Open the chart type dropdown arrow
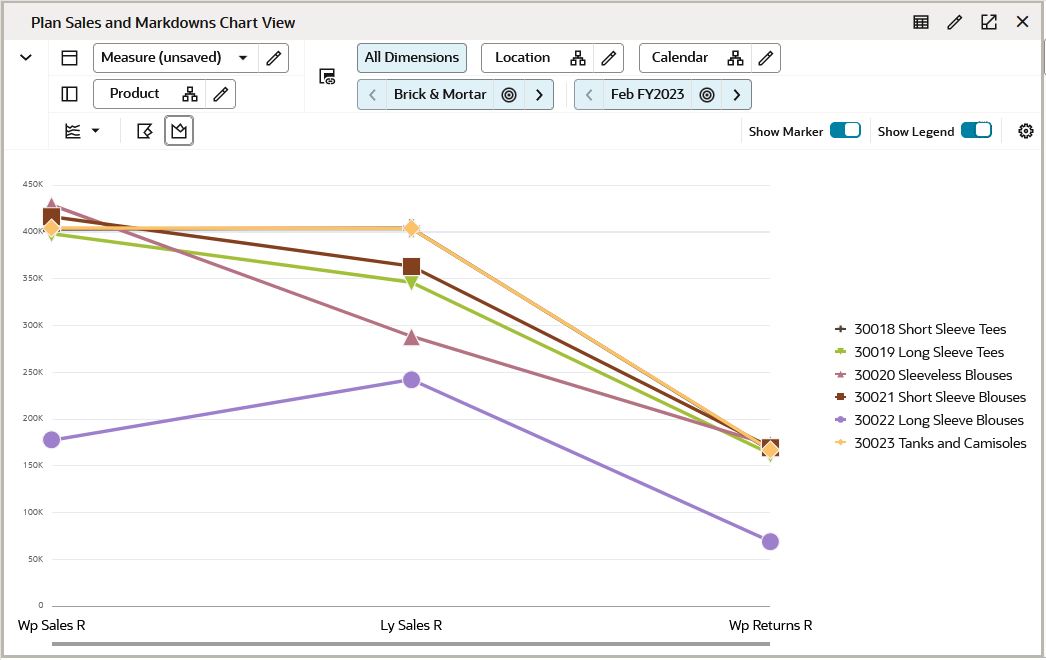This screenshot has width=1046, height=660. click(95, 131)
